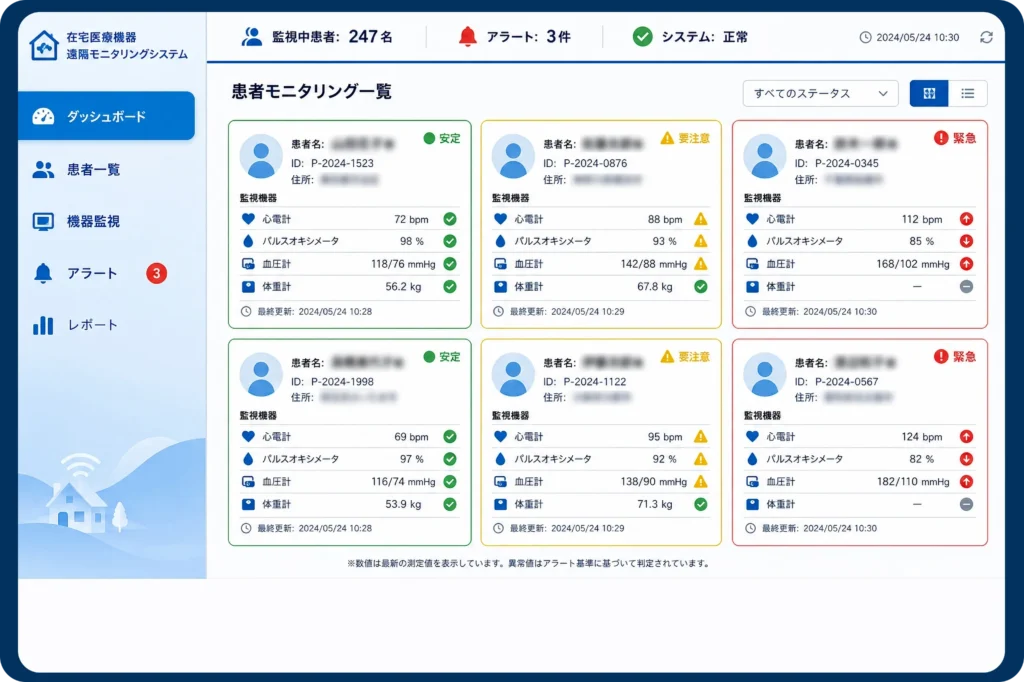Click the 95 bpm ECG value
Viewport: 1024px width, 682px height.
point(665,436)
